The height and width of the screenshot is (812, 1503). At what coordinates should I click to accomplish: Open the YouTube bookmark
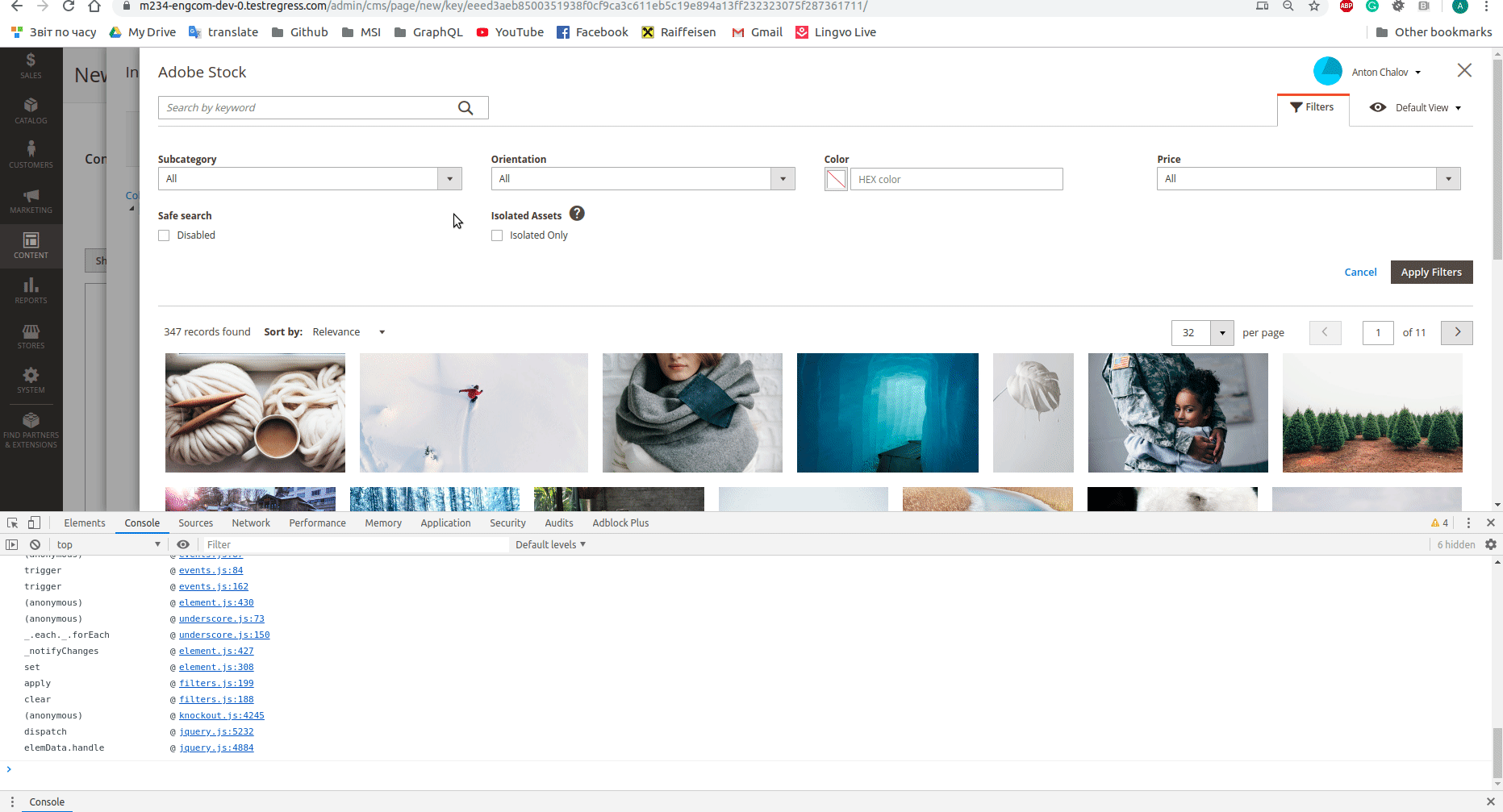pos(510,32)
